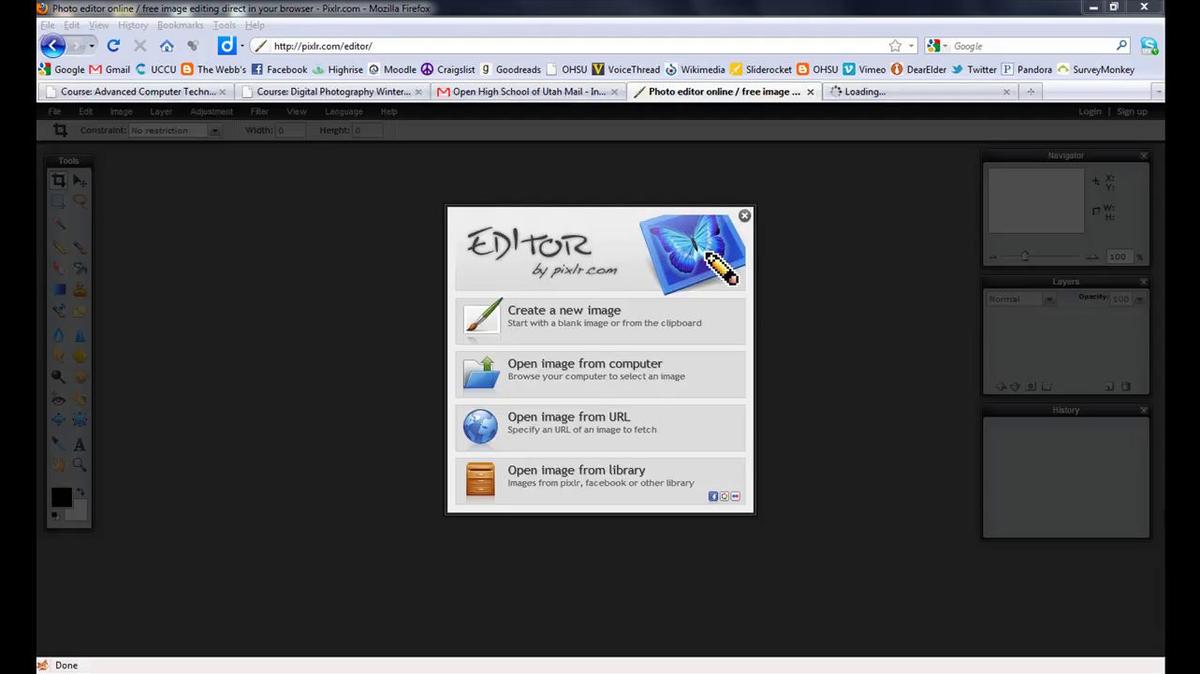Select the Dodge tool in Tools panel
1200x674 pixels.
tap(59, 377)
